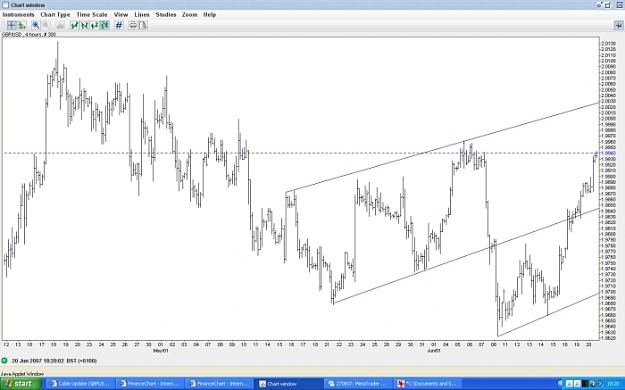Select the crosshair cursor tool
The height and width of the screenshot is (390, 625).
[11, 26]
